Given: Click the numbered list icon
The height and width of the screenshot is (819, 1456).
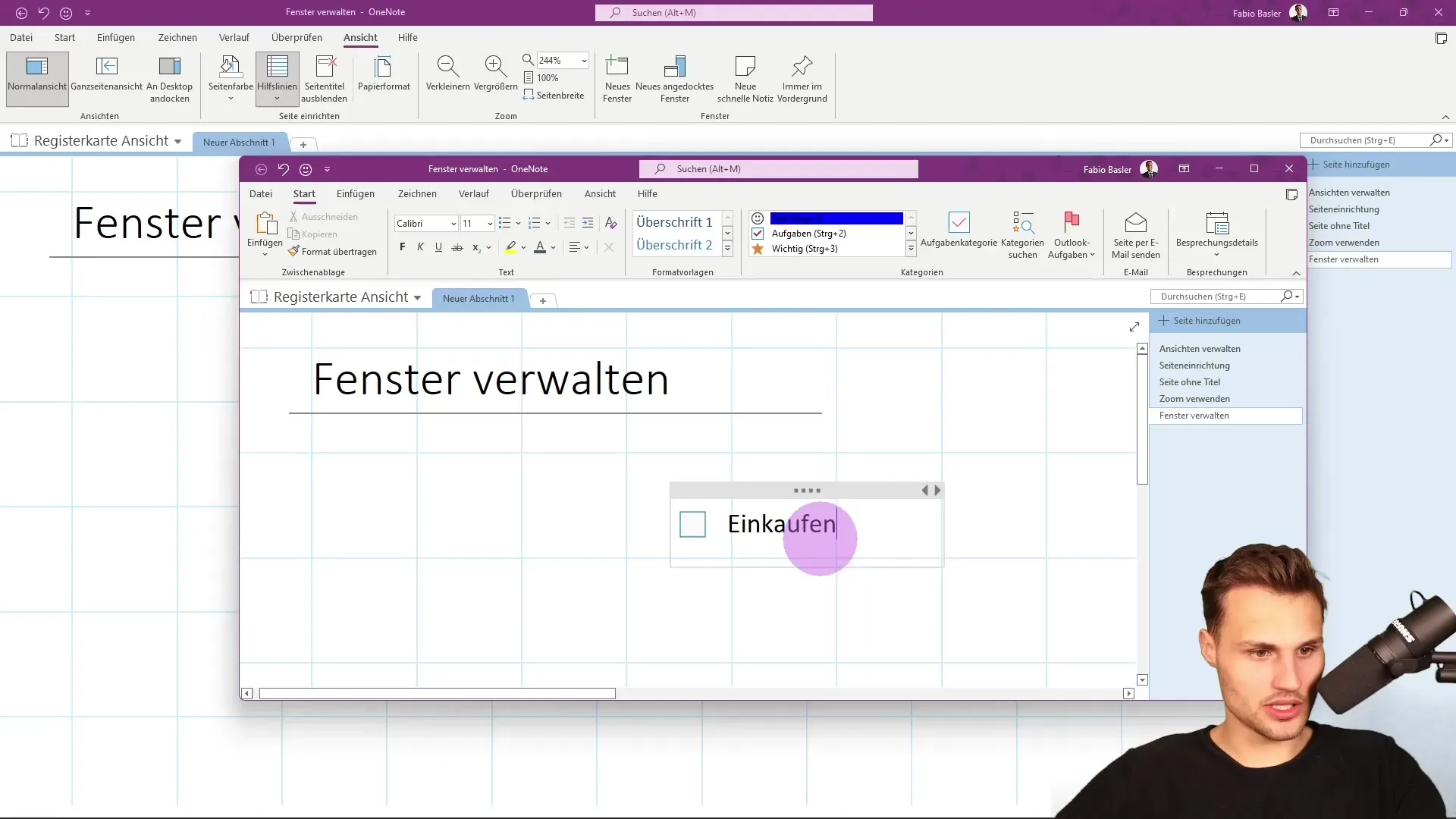Looking at the screenshot, I should (x=535, y=223).
